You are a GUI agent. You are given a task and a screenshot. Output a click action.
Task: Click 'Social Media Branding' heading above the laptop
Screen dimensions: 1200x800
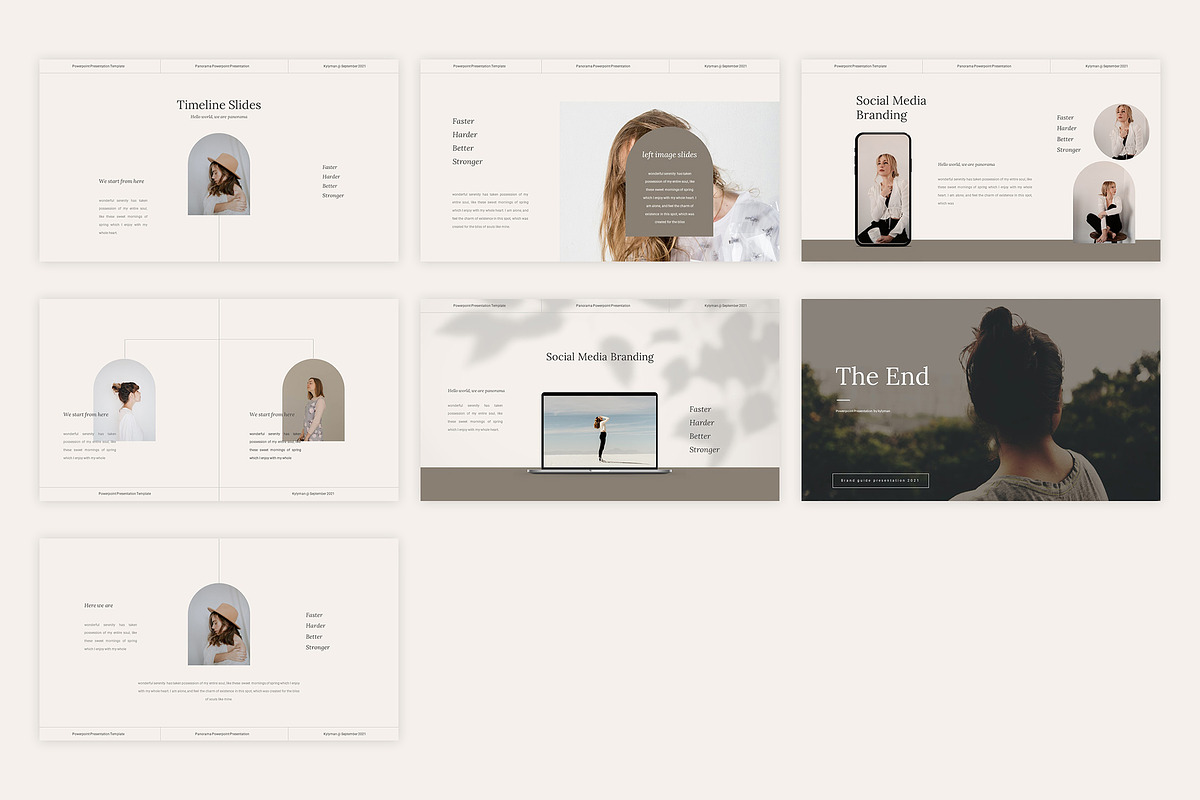pyautogui.click(x=600, y=357)
